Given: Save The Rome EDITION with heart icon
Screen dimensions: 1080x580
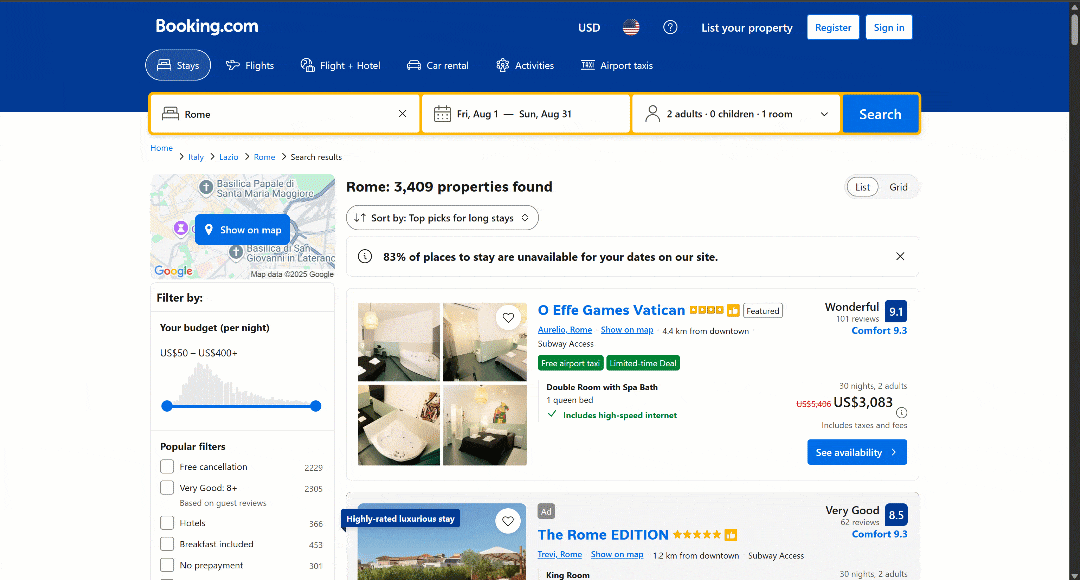Looking at the screenshot, I should pyautogui.click(x=508, y=521).
